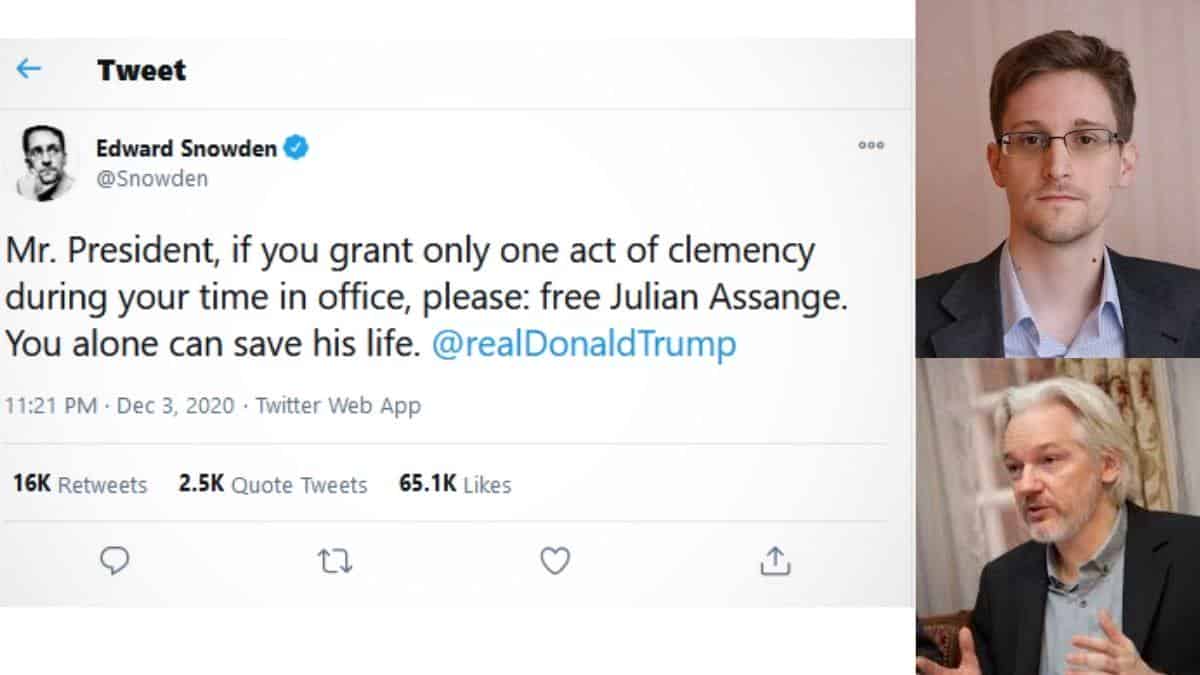Like the tweet with the heart icon
This screenshot has width=1200, height=675.
coord(555,562)
